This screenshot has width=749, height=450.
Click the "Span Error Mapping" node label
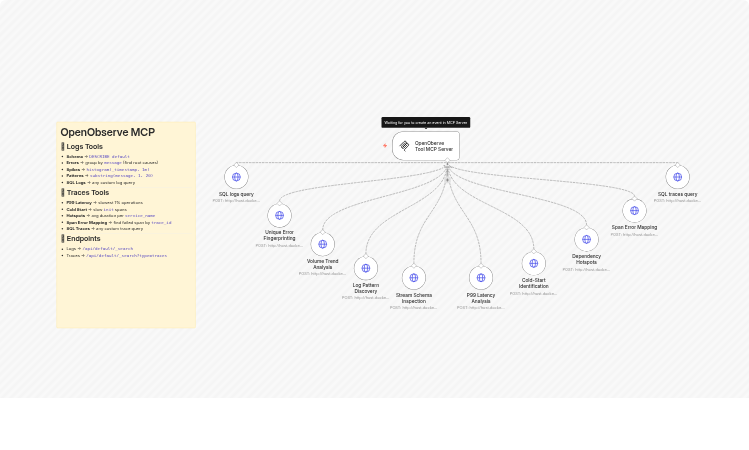[x=634, y=227]
